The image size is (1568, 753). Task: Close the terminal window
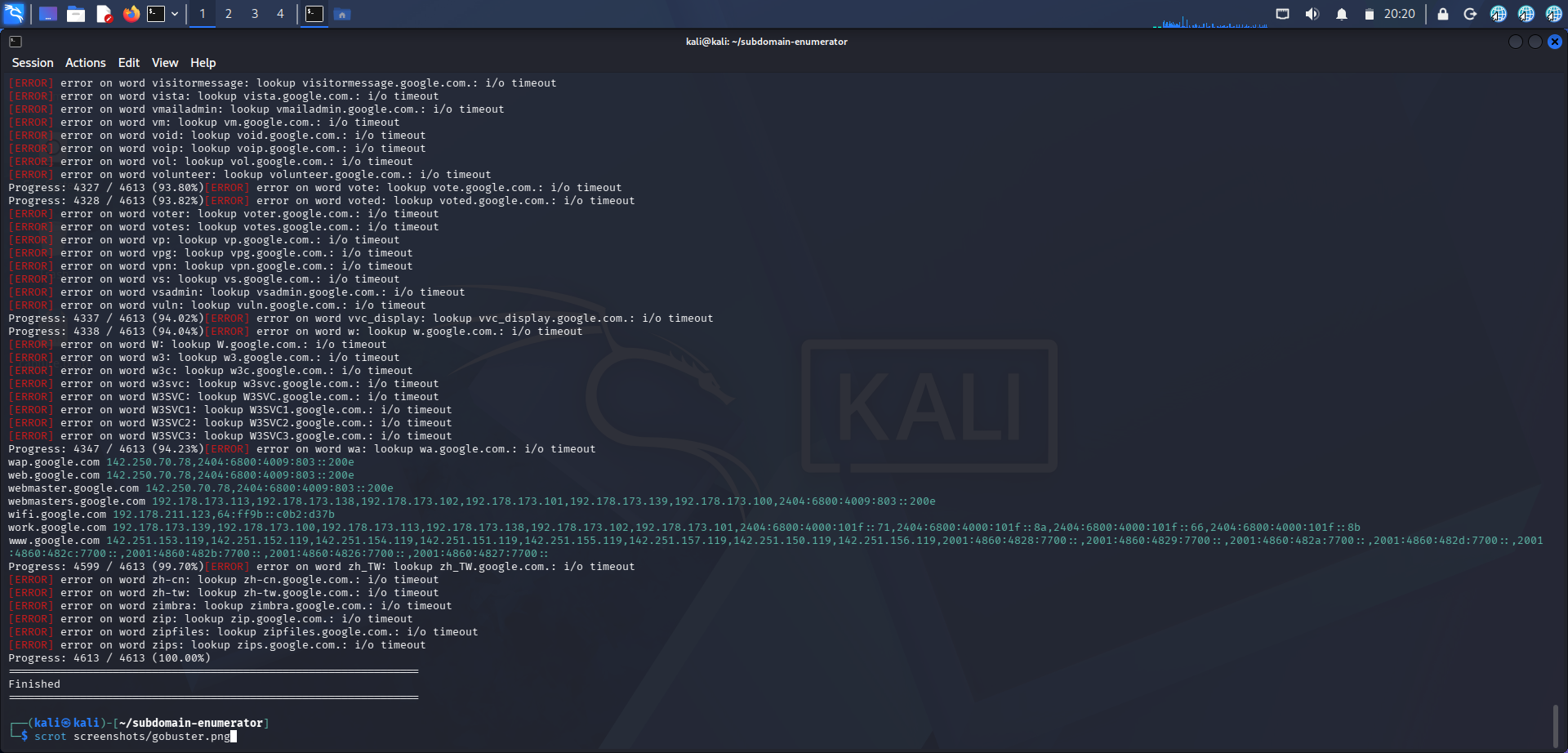(1555, 42)
